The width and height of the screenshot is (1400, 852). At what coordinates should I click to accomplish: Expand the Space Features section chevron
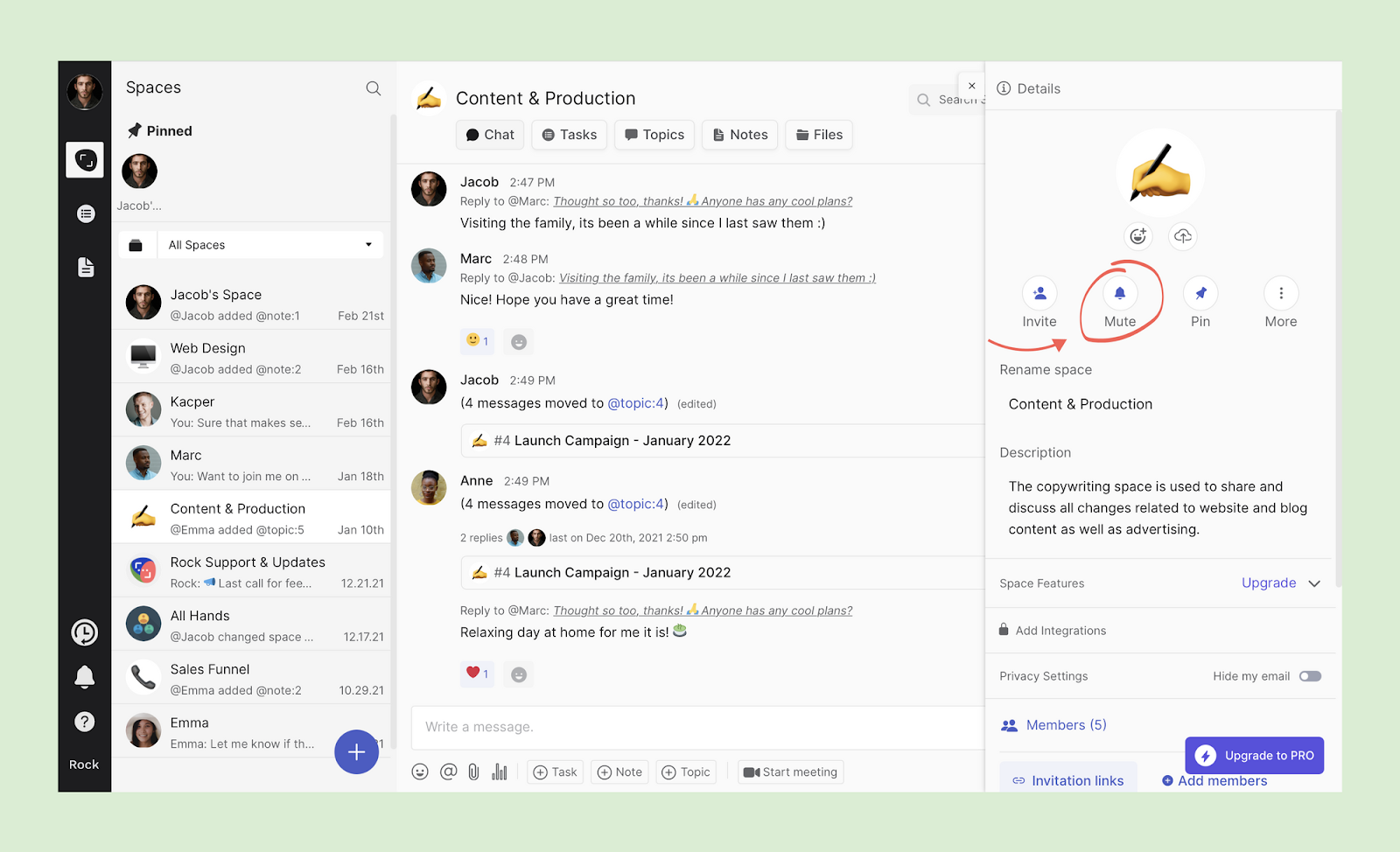click(1314, 583)
